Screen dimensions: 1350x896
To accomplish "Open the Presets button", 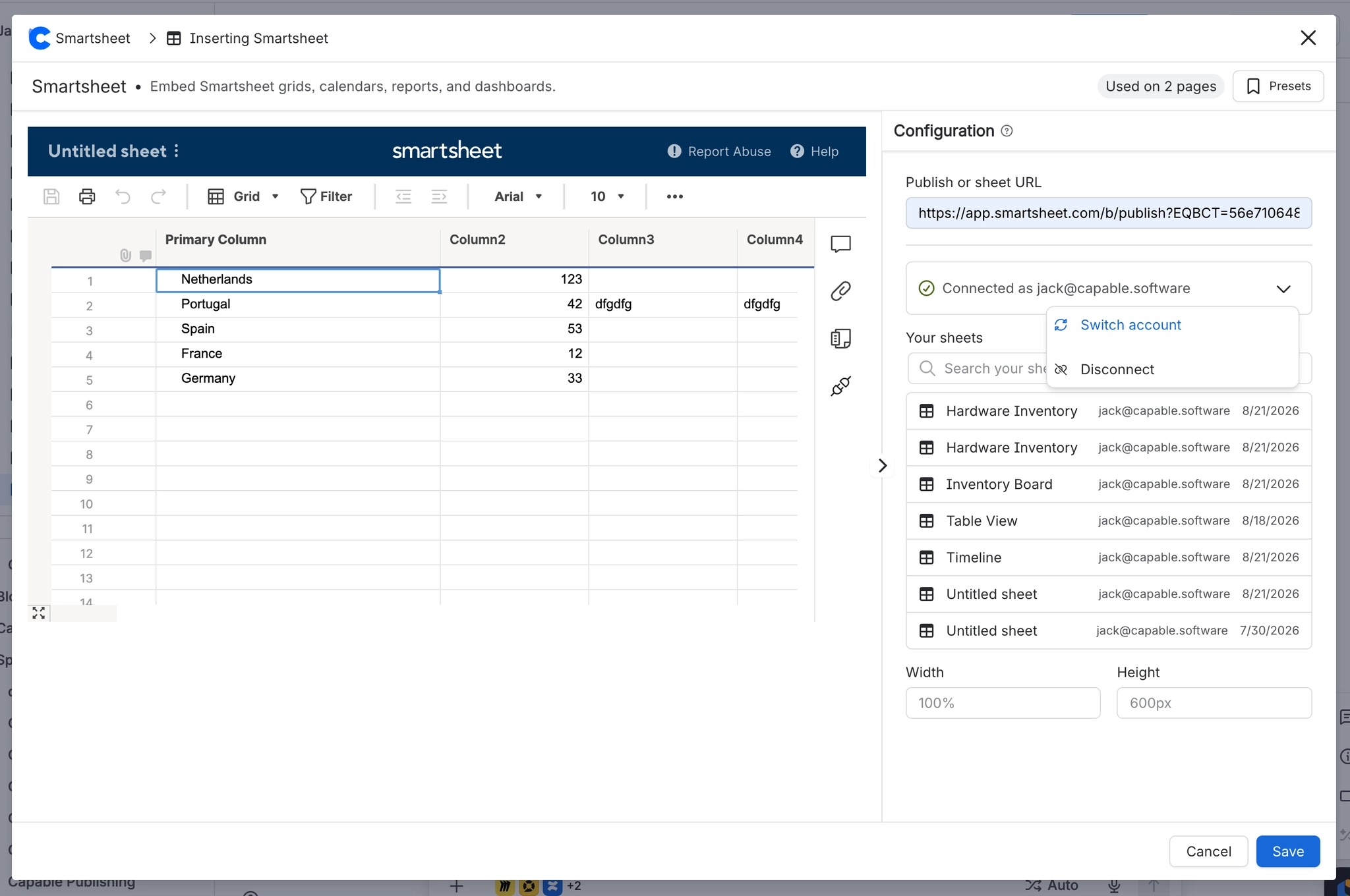I will coord(1278,86).
